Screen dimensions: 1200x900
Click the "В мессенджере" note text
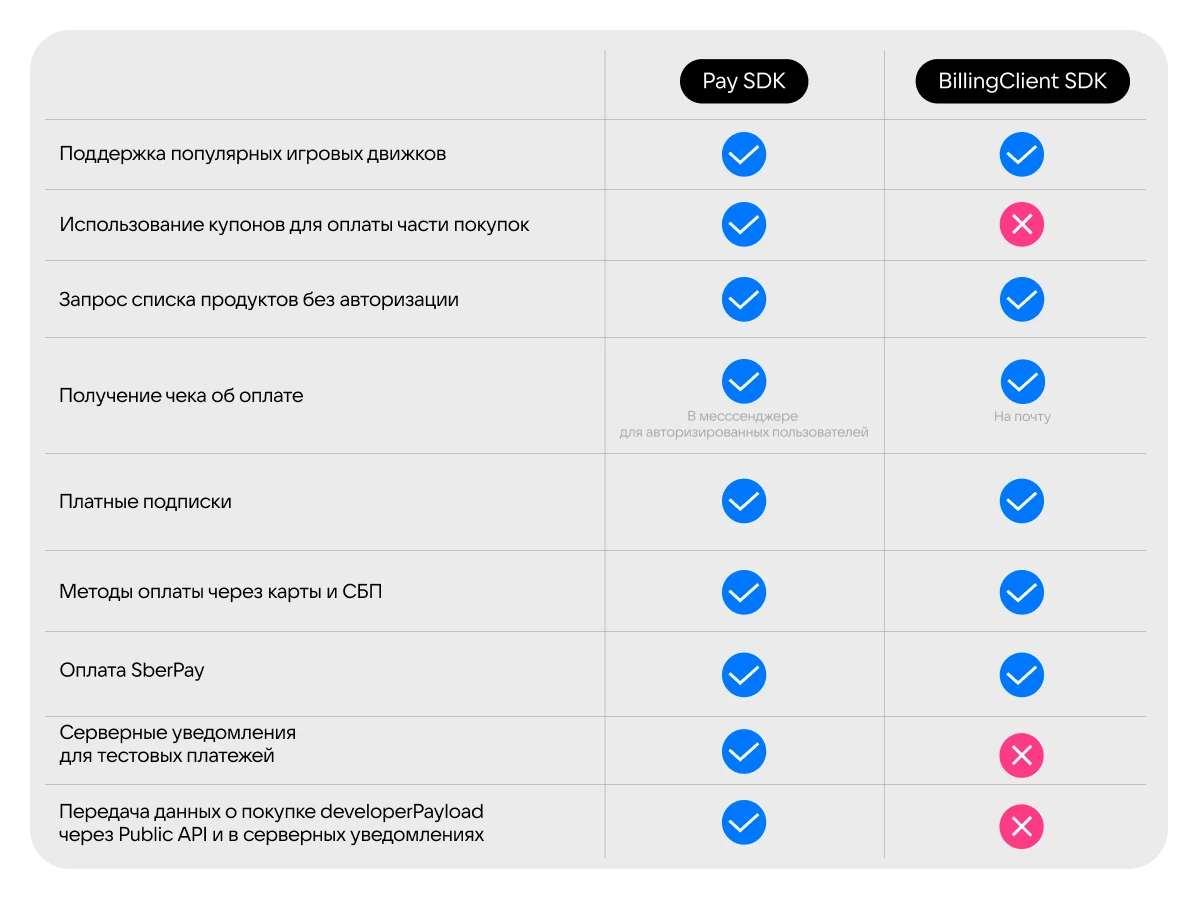pos(743,416)
